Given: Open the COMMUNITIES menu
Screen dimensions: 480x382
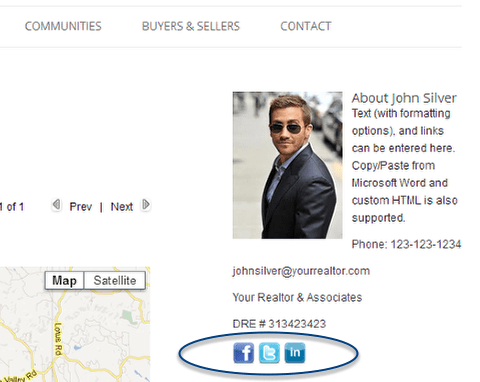Looking at the screenshot, I should coord(63,26).
